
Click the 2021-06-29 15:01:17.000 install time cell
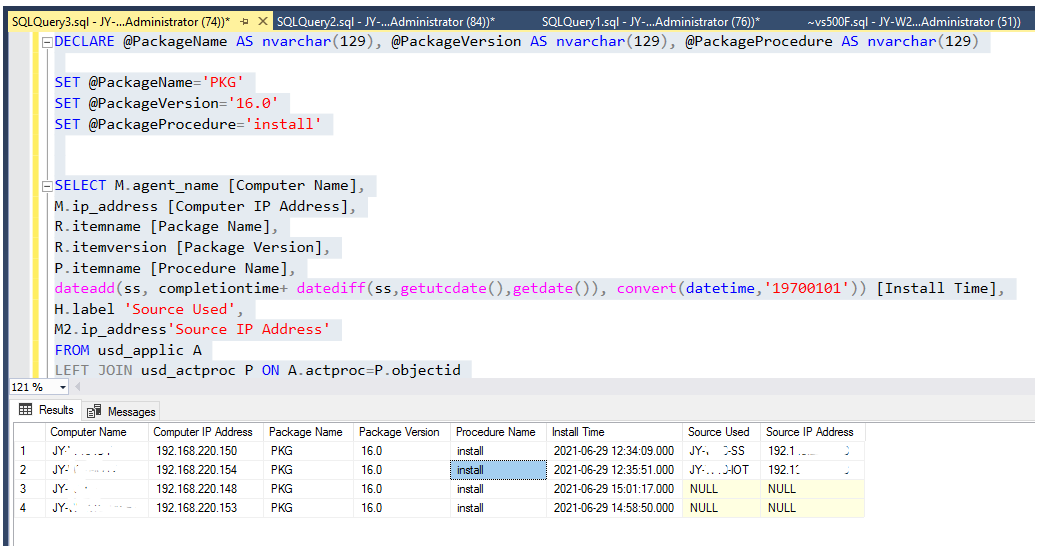[613, 489]
